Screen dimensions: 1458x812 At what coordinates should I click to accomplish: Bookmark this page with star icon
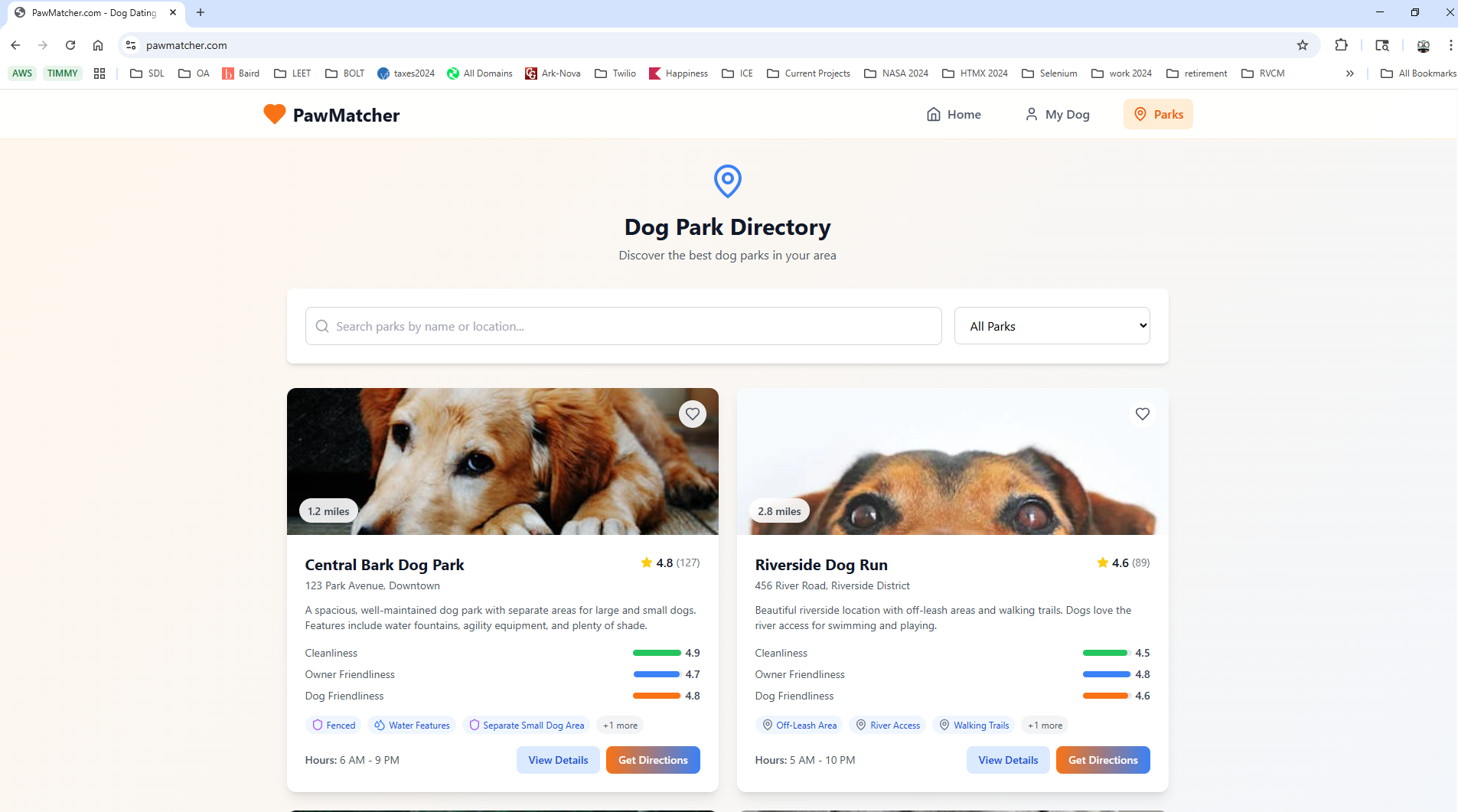pyautogui.click(x=1303, y=45)
